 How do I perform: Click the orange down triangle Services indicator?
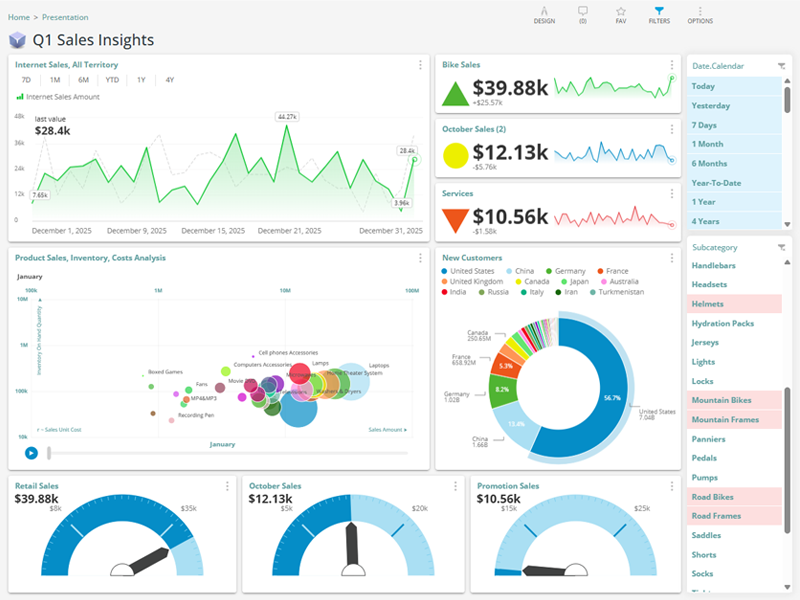tap(455, 220)
